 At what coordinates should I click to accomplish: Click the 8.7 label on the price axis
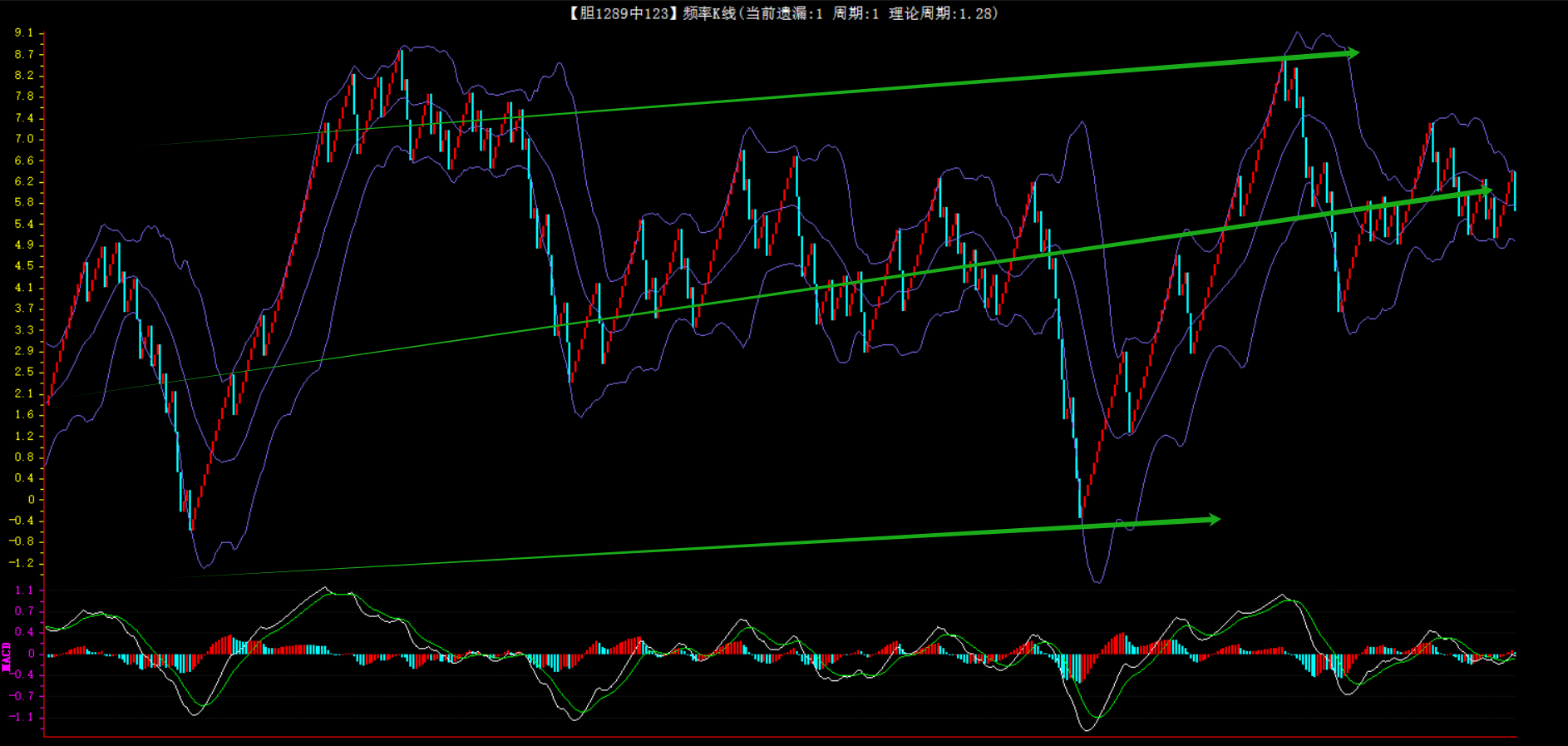click(24, 54)
